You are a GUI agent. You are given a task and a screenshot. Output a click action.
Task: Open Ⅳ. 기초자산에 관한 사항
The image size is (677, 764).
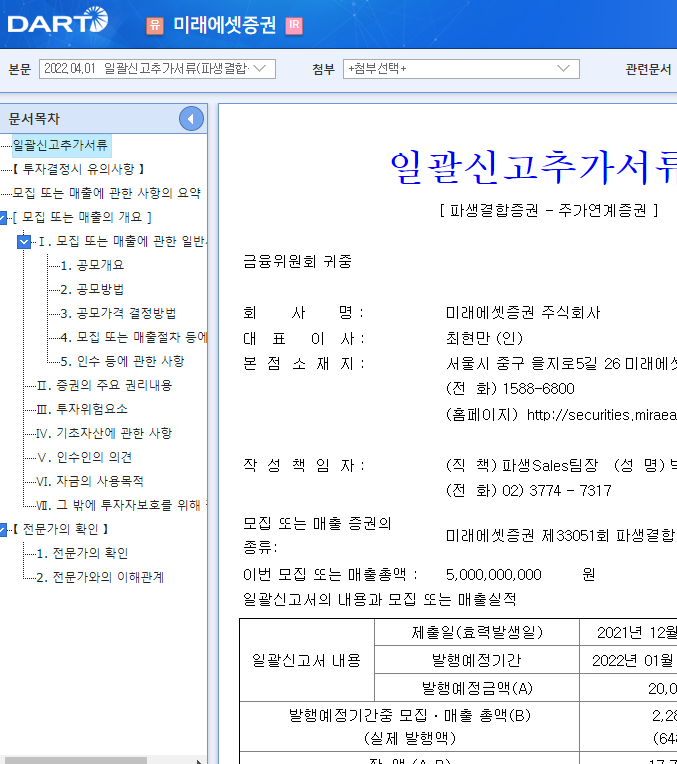pyautogui.click(x=104, y=433)
